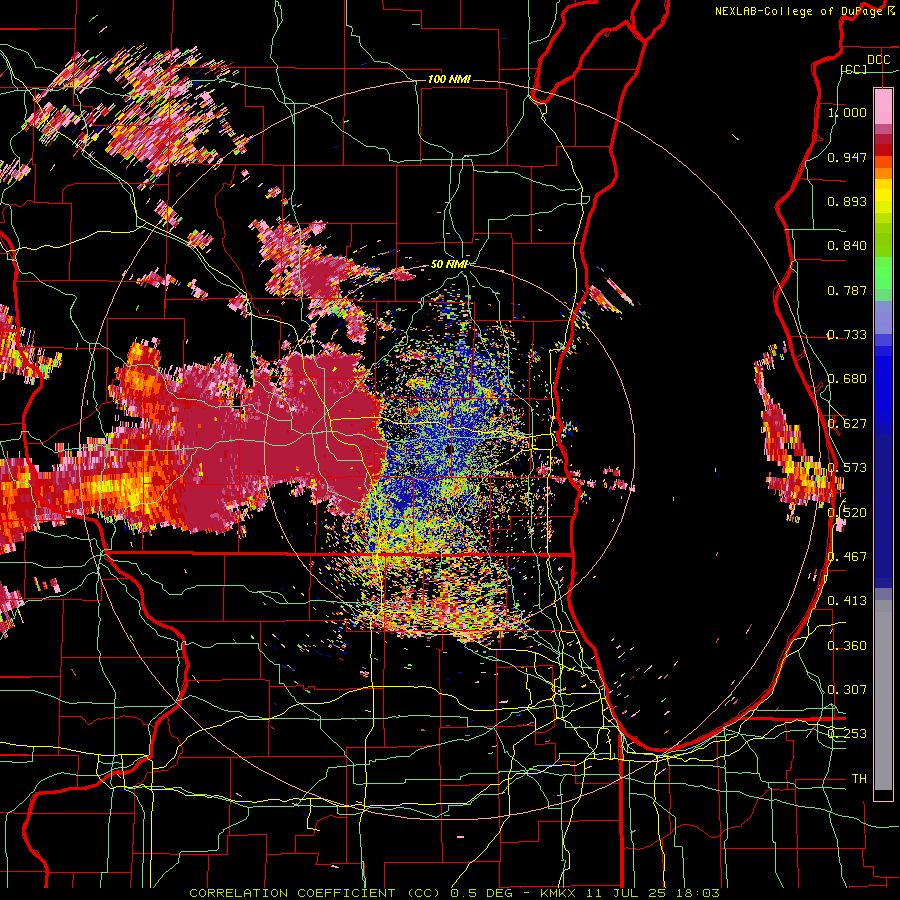This screenshot has width=900, height=900.
Task: Click the 1.000 scale value
Action: click(847, 112)
